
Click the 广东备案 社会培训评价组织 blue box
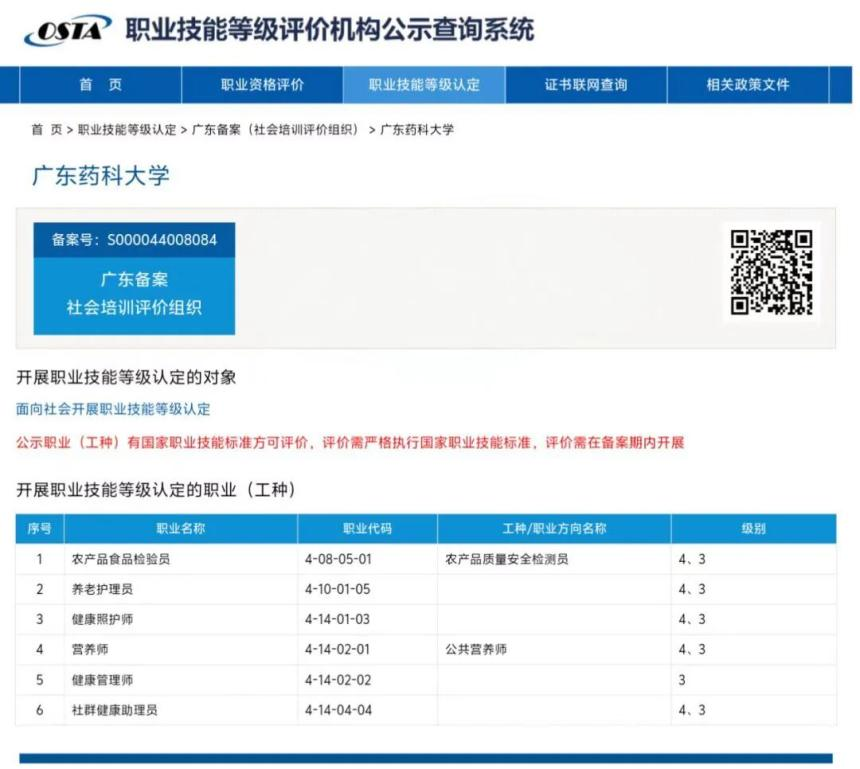134,296
